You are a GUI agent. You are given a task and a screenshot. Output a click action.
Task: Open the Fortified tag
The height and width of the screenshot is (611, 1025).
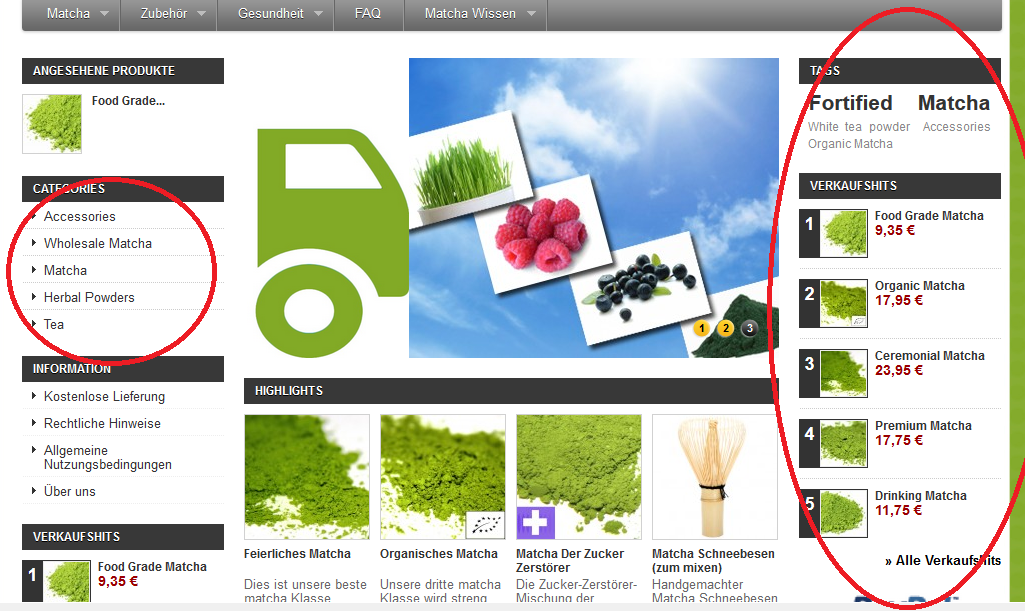coord(850,103)
